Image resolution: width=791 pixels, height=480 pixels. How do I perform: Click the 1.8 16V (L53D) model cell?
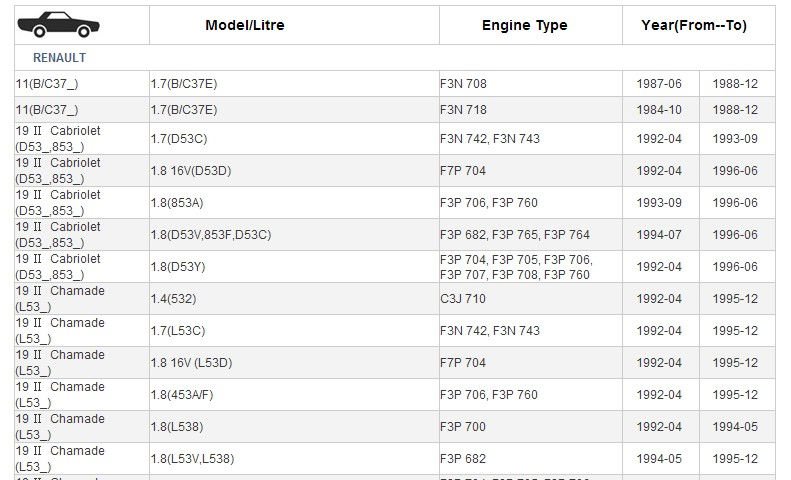click(x=192, y=363)
